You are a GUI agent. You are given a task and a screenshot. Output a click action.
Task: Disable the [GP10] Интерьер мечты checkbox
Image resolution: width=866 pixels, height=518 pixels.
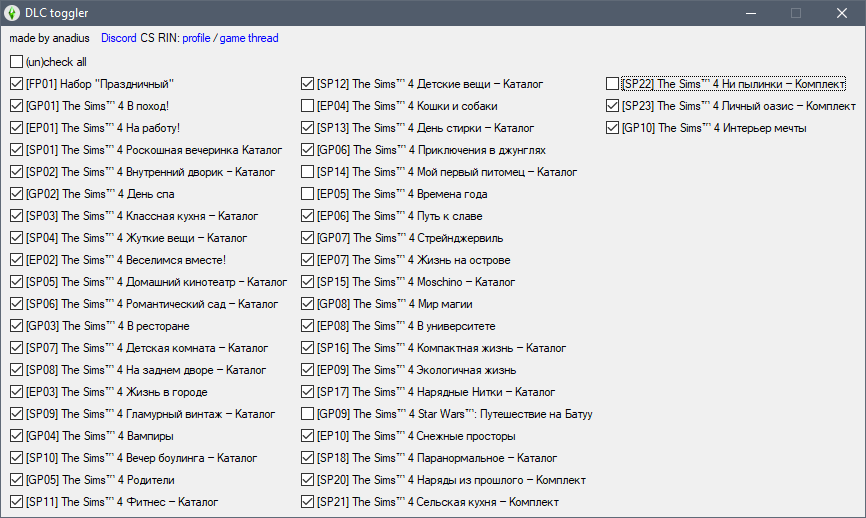click(x=613, y=128)
